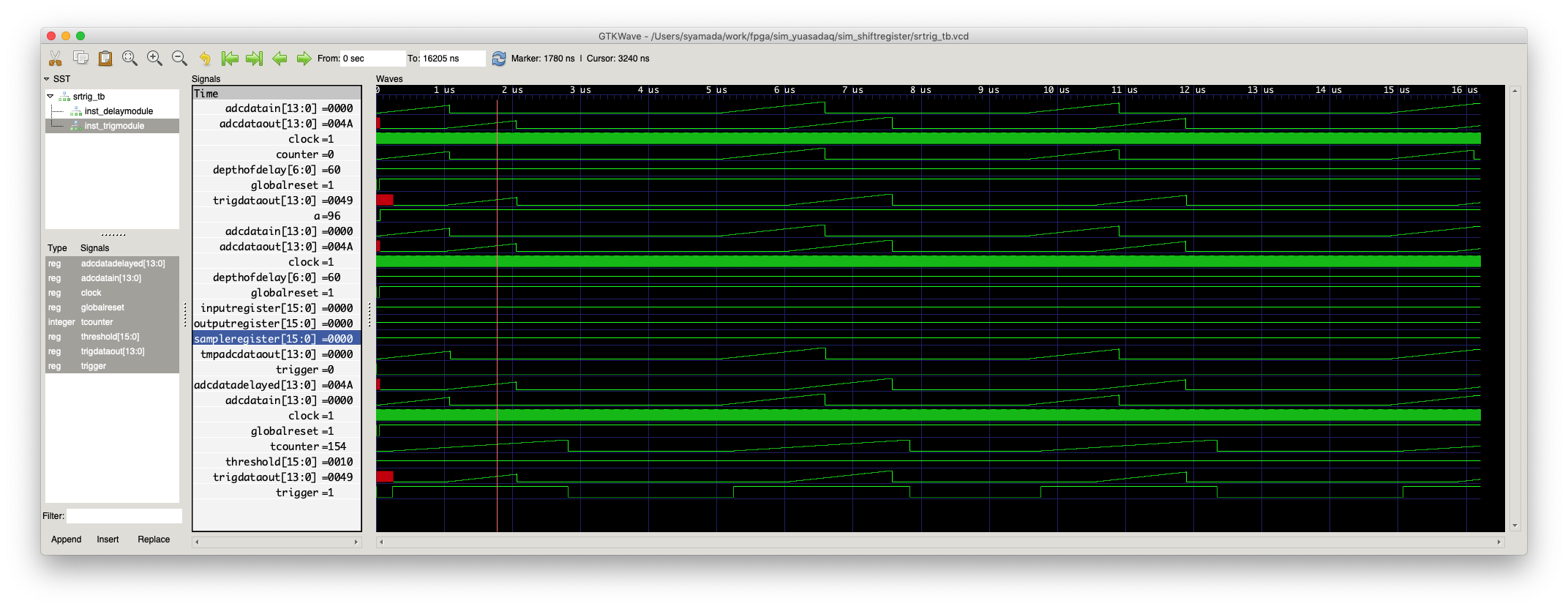The width and height of the screenshot is (1568, 609).
Task: Click the Cut (scissors) toolbar icon
Action: click(x=56, y=59)
